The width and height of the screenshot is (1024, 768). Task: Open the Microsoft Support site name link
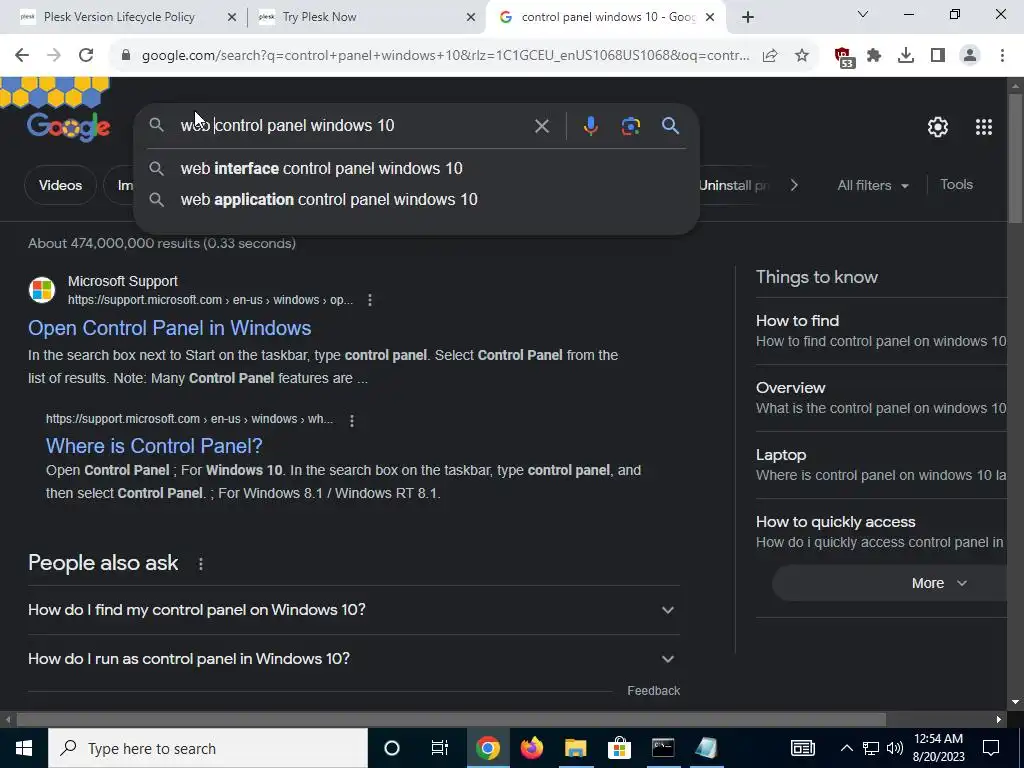pos(123,281)
